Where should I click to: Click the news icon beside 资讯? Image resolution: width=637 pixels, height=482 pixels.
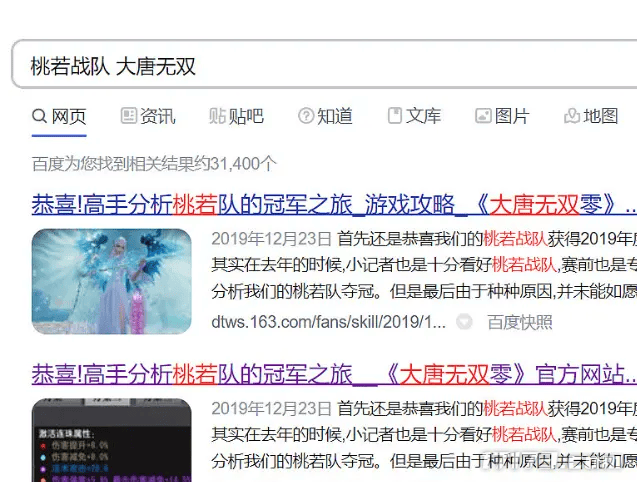(x=128, y=116)
